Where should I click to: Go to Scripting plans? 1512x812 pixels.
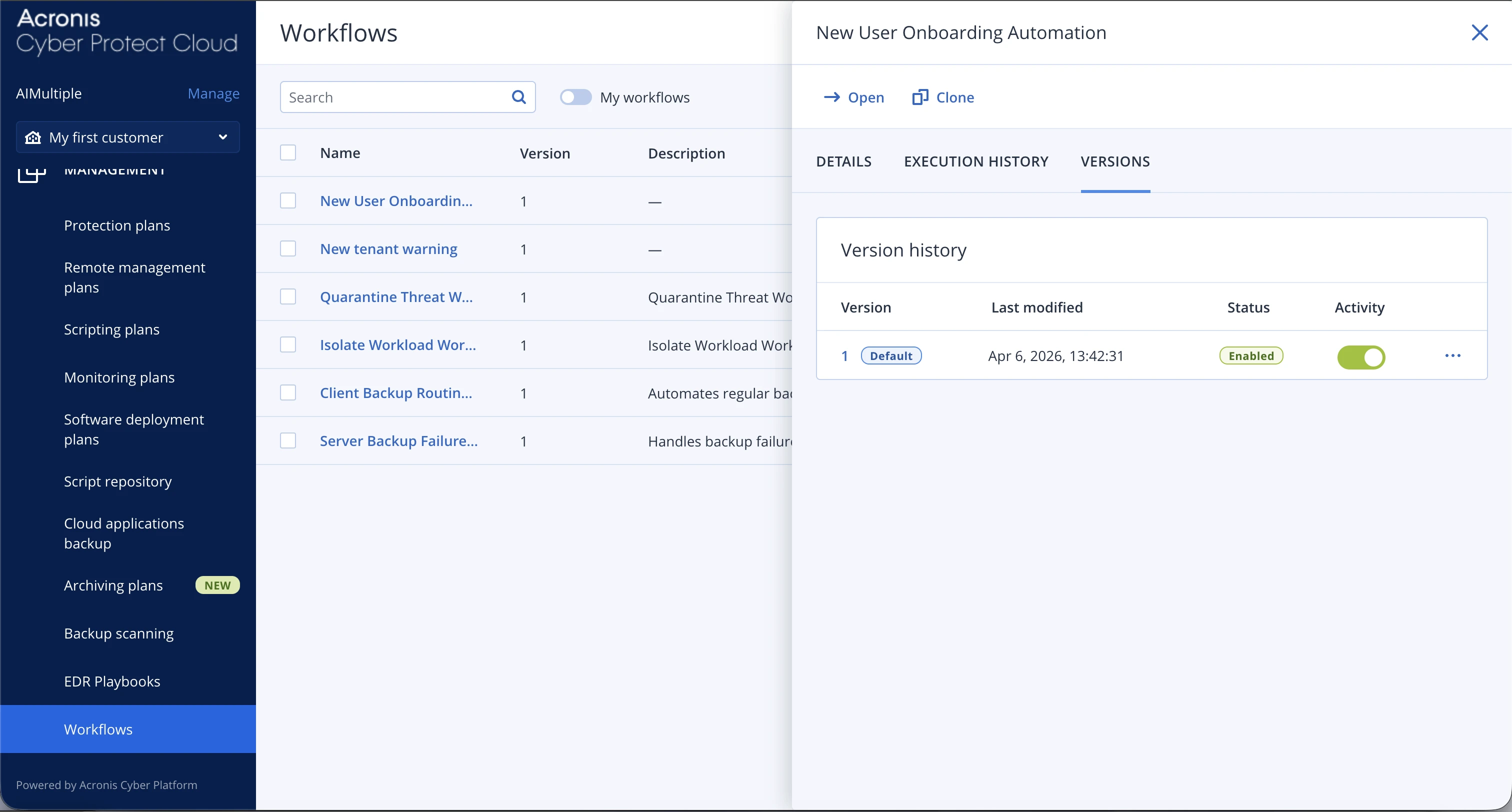coord(111,329)
